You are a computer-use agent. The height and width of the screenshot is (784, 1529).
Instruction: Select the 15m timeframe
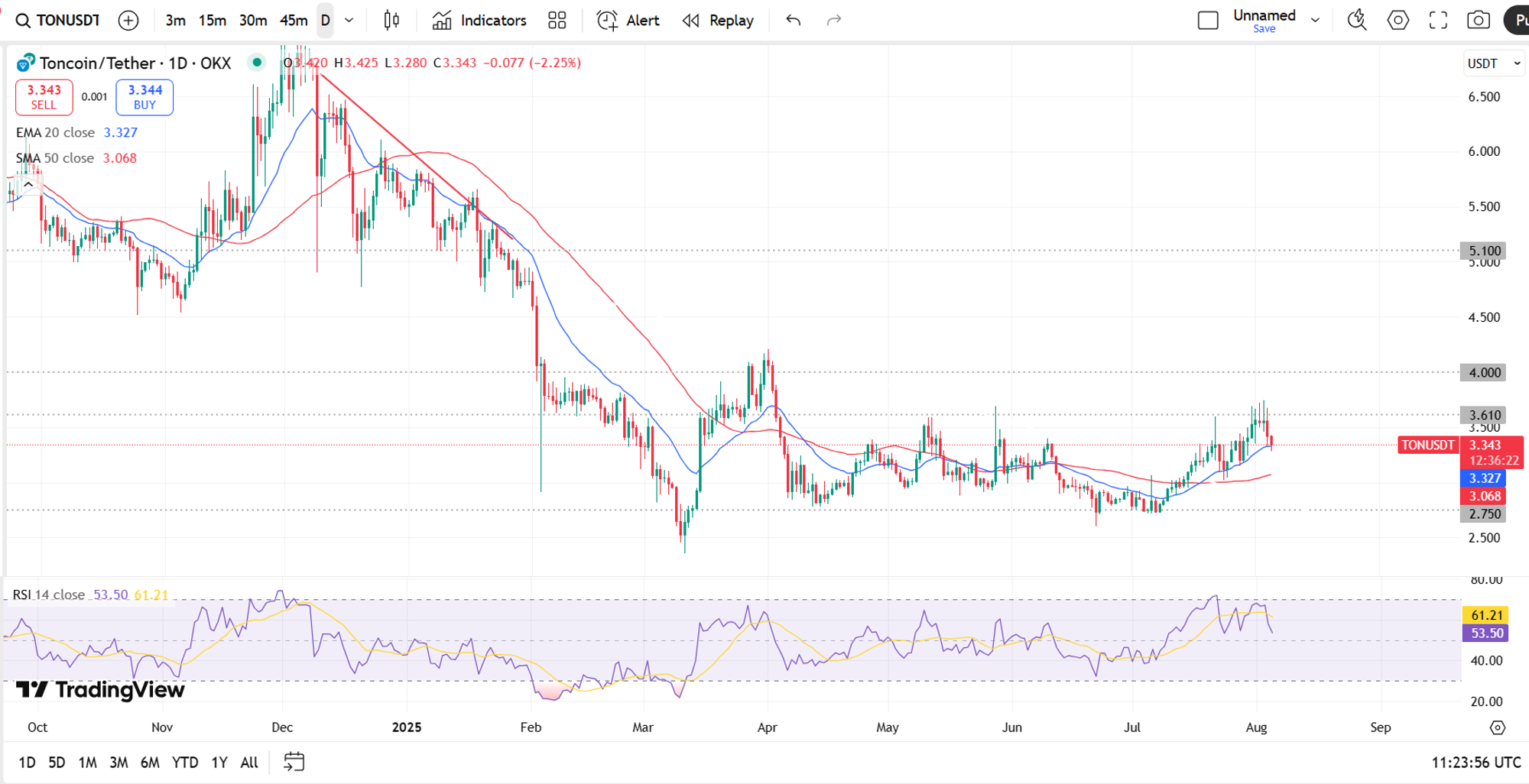click(213, 21)
